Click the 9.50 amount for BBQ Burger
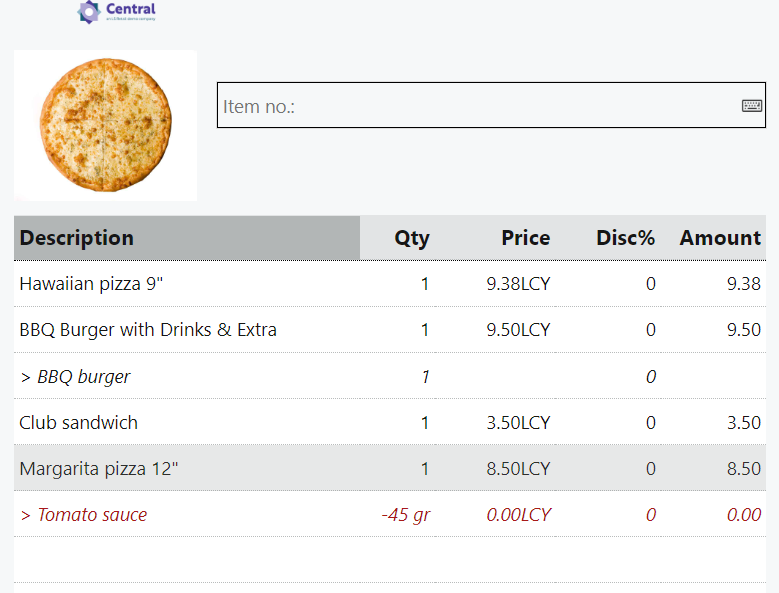The height and width of the screenshot is (593, 779). click(743, 330)
